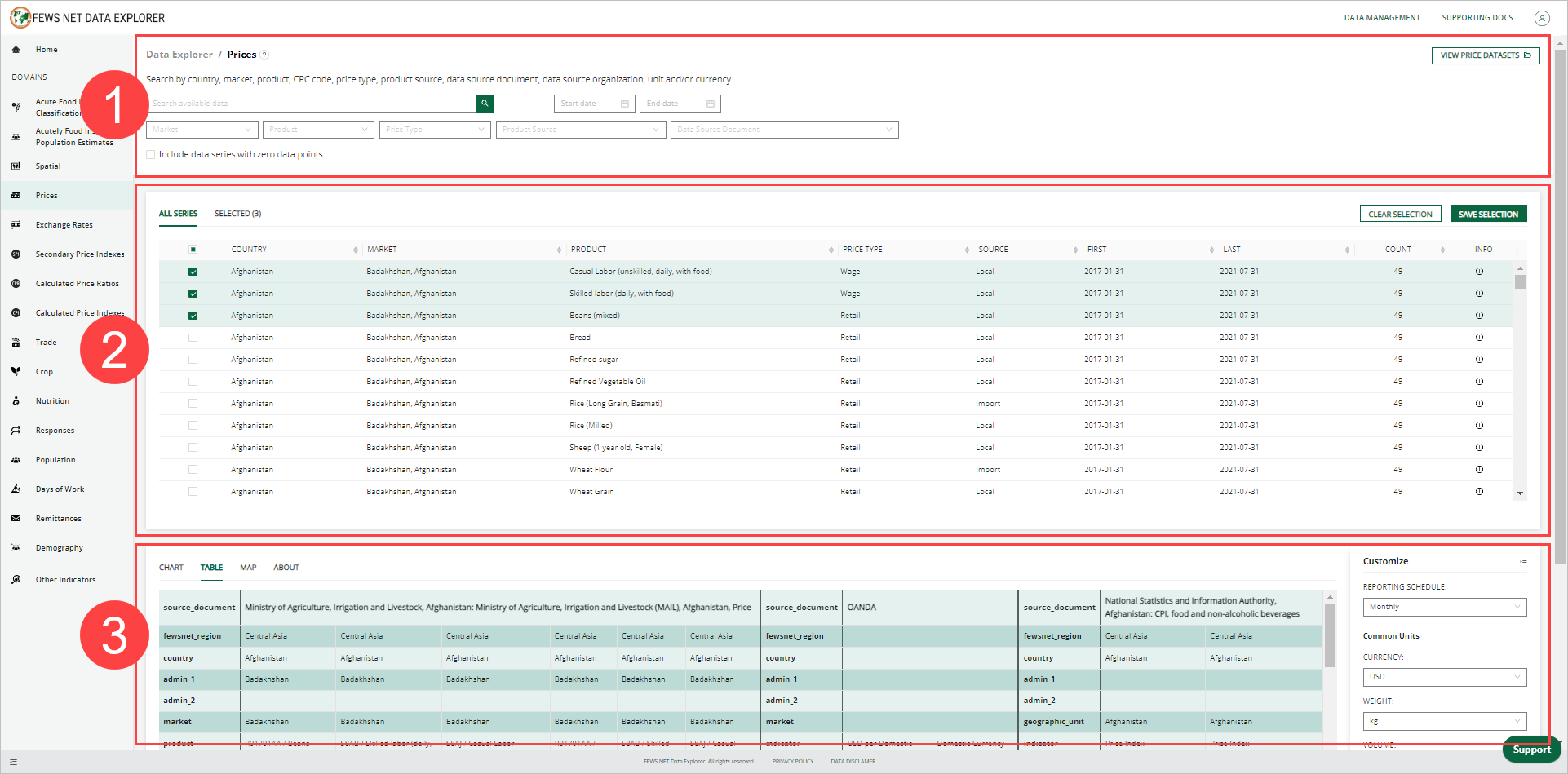The width and height of the screenshot is (1568, 774).
Task: Open the Reporting Schedule dropdown showing Monthly
Action: tap(1444, 607)
